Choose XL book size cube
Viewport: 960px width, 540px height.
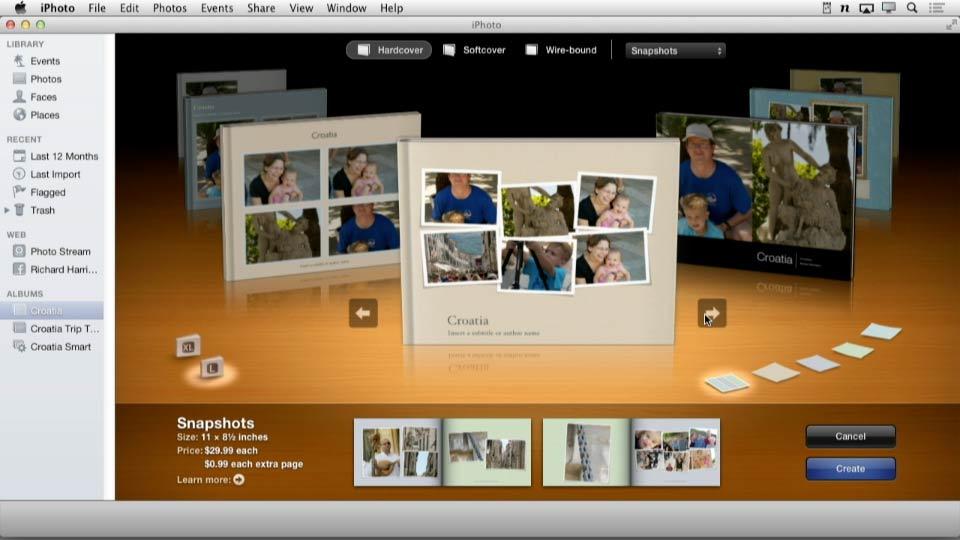[x=188, y=347]
